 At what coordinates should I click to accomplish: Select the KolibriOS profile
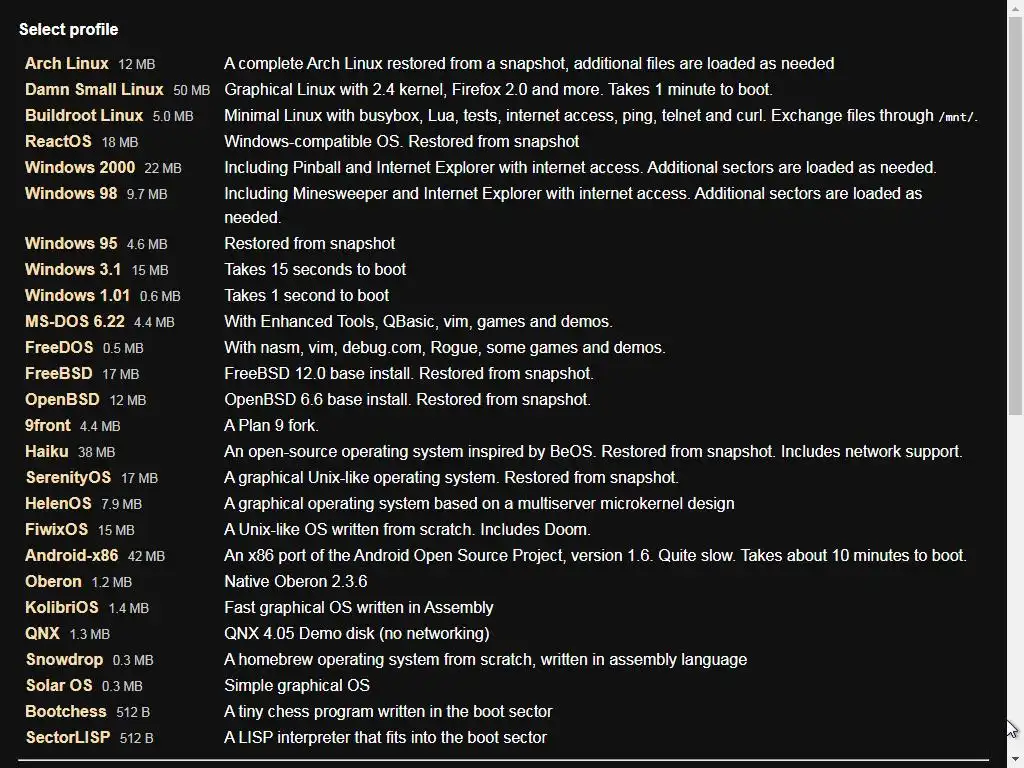pos(62,607)
